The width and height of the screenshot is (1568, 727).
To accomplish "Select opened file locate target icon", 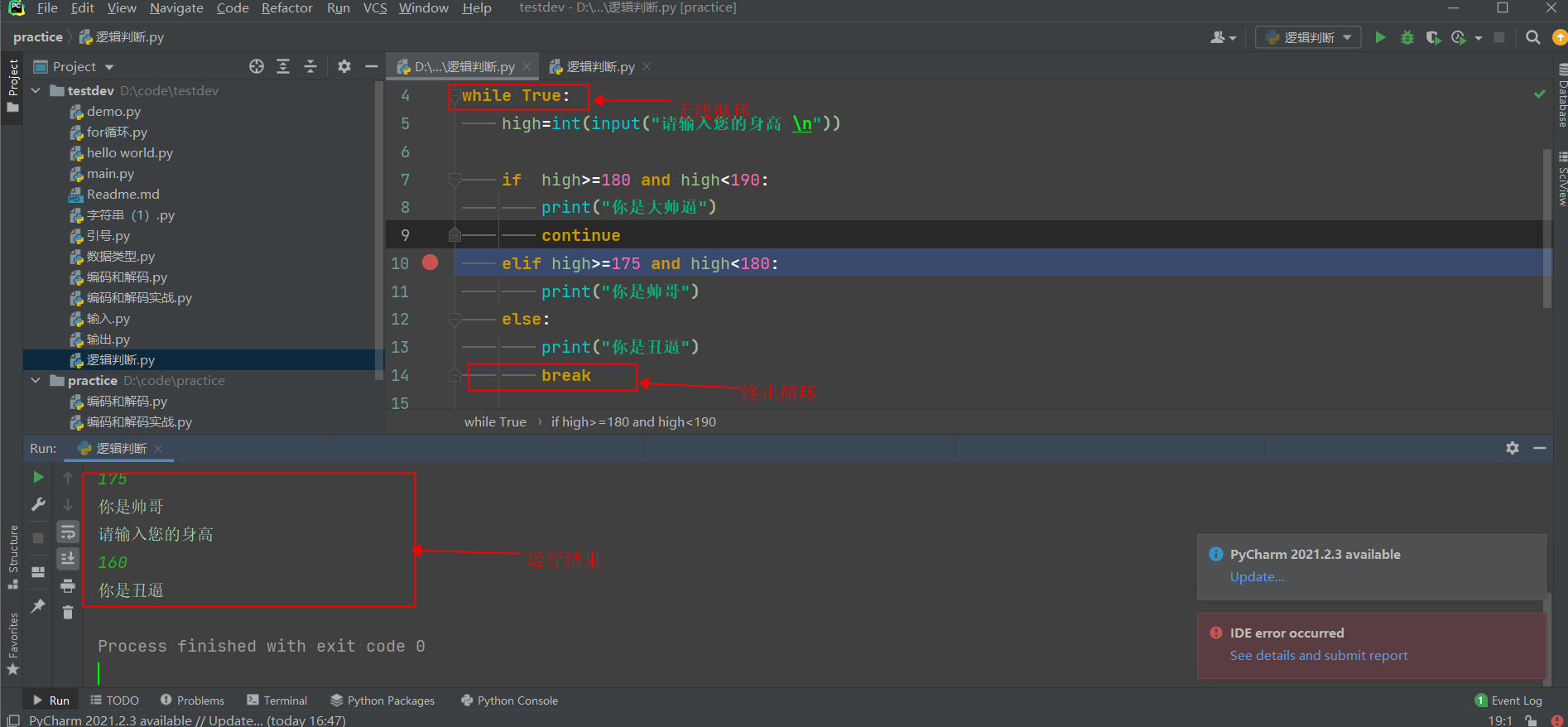I will click(x=257, y=66).
